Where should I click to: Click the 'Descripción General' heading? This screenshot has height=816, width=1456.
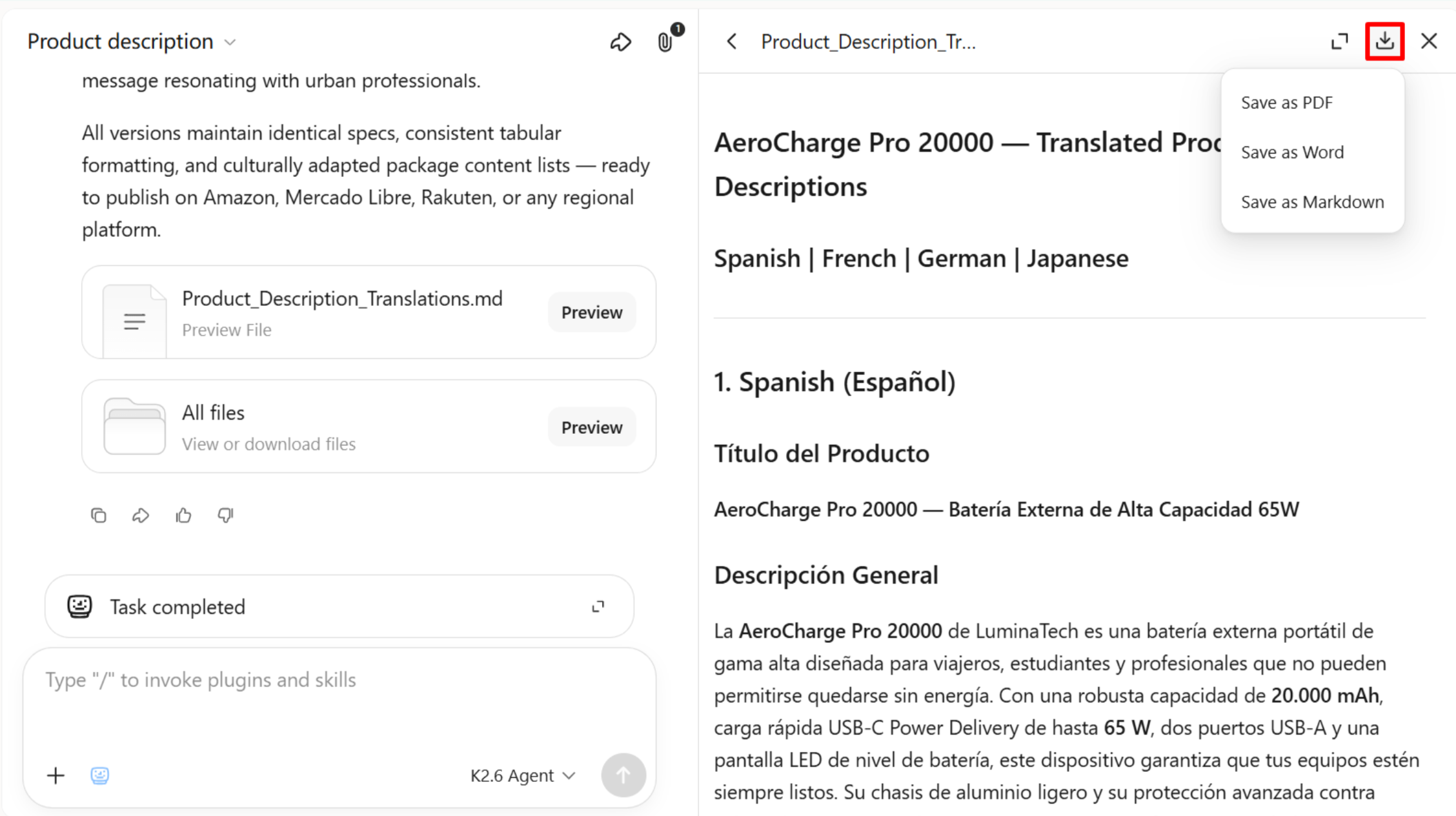coord(826,575)
